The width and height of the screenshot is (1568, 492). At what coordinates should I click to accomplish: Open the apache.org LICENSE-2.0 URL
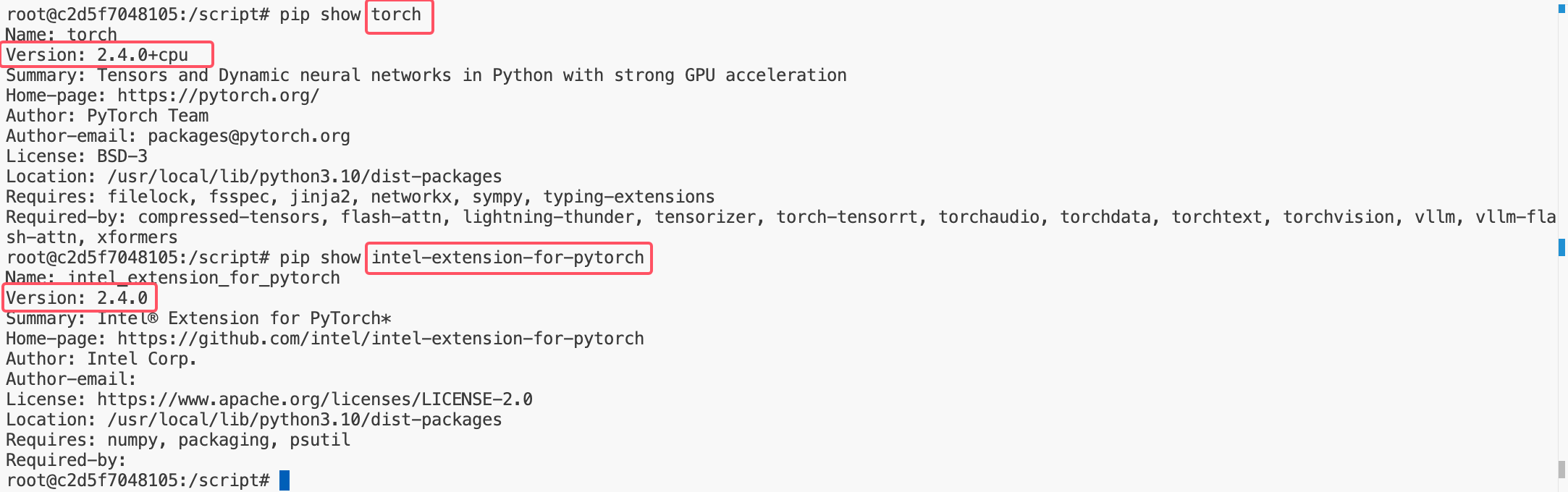coord(315,399)
